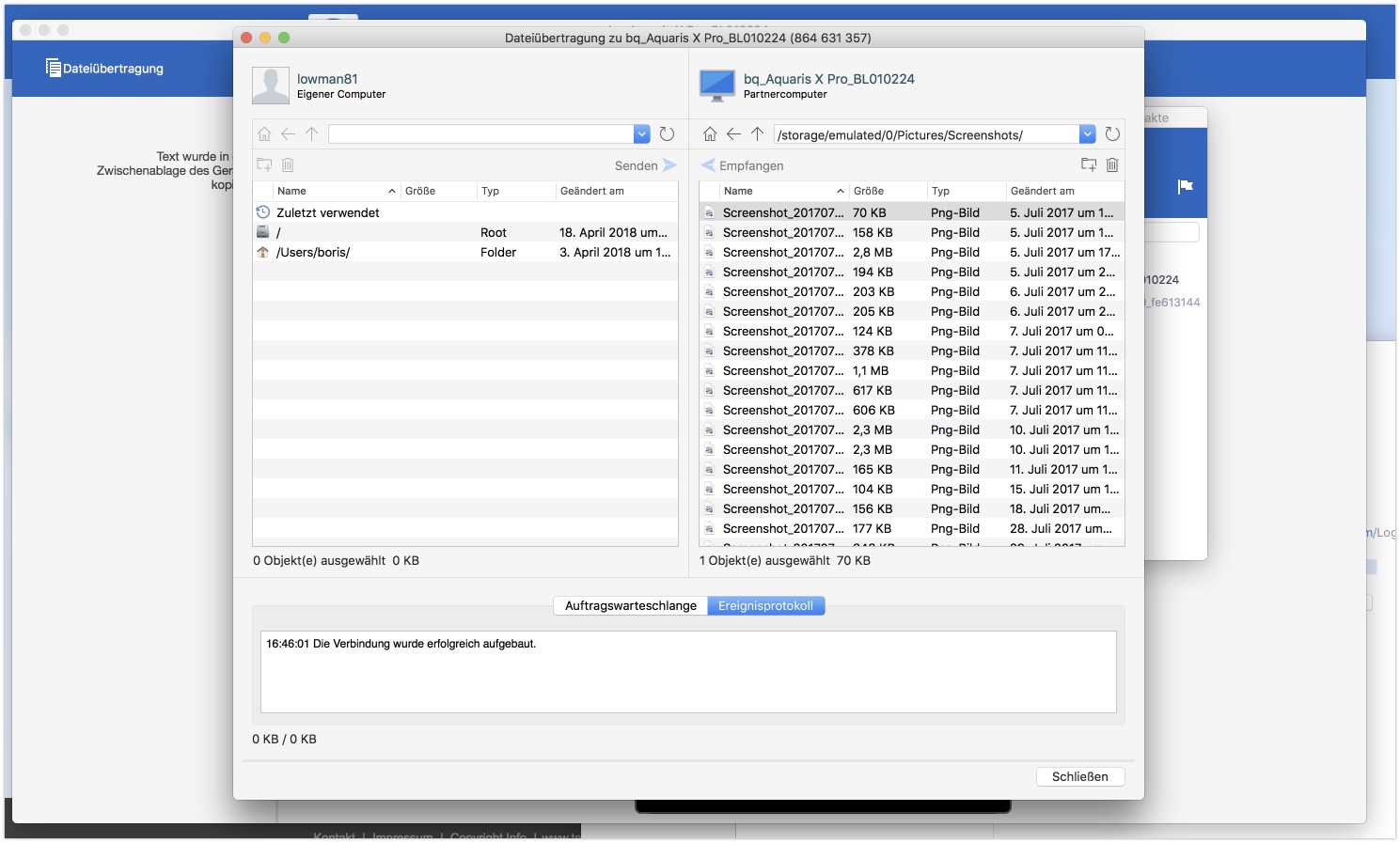
Task: Click the flag icon in the background window
Action: [1186, 186]
